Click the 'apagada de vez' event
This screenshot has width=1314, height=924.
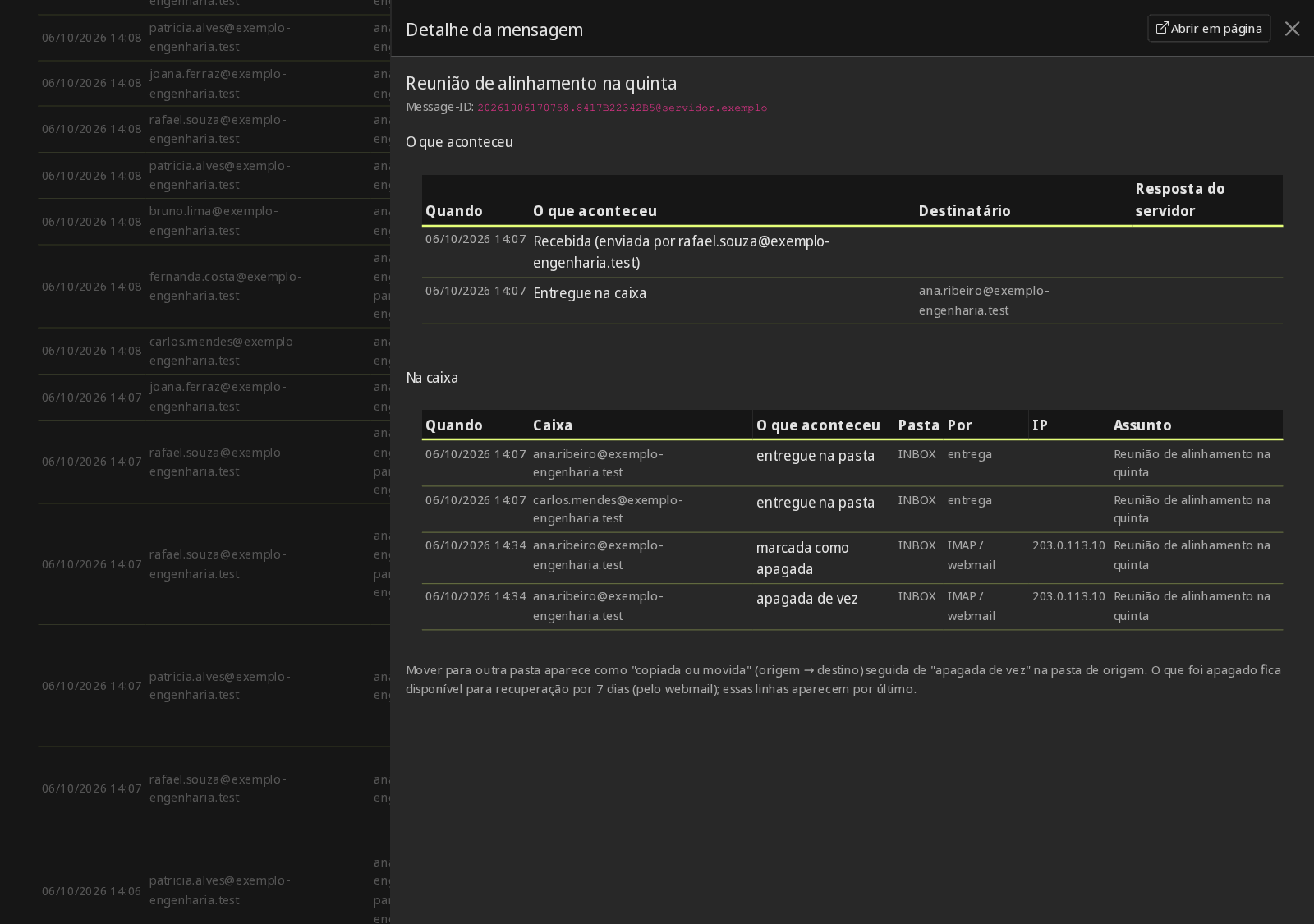[x=806, y=599]
